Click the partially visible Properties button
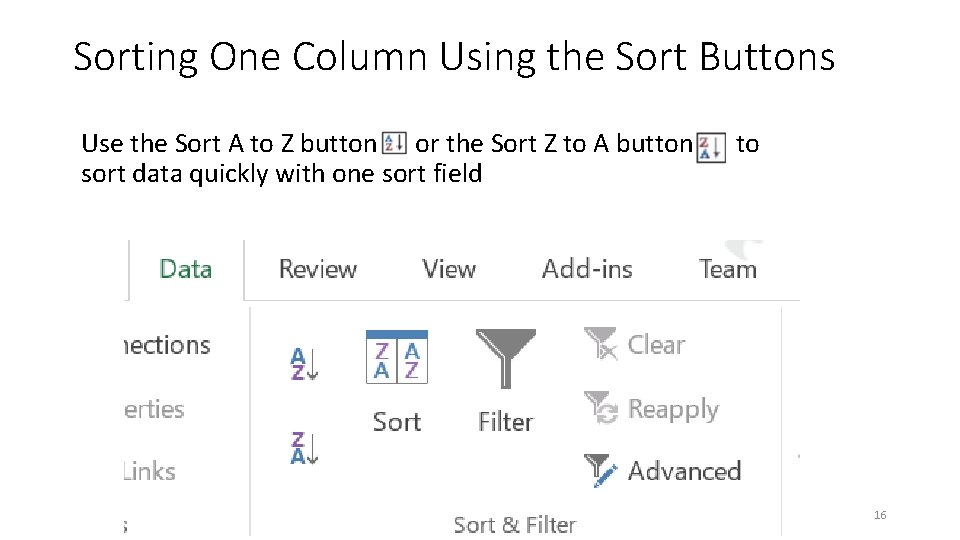 pos(154,409)
